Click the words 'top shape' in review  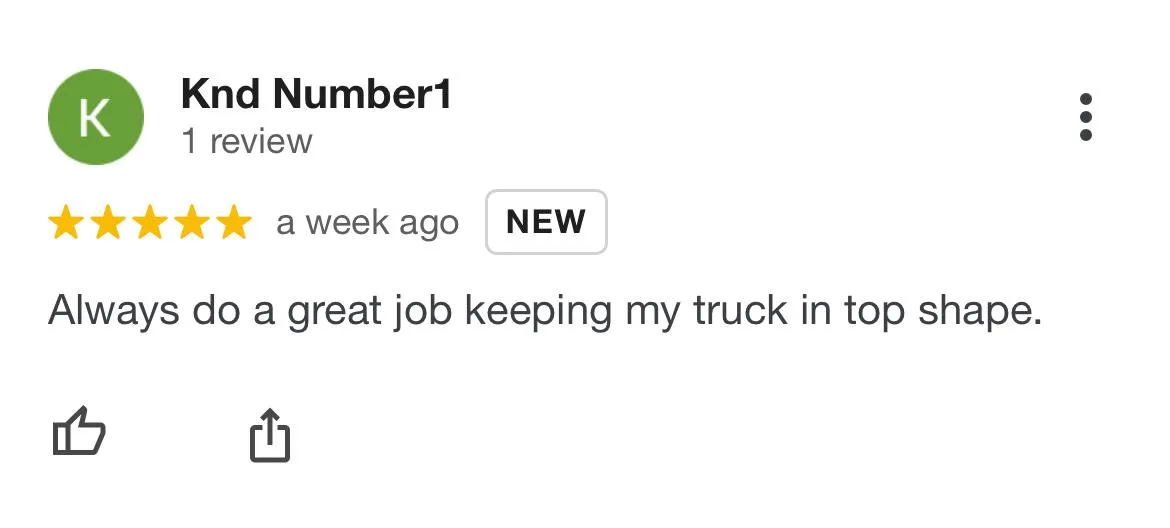coord(942,312)
